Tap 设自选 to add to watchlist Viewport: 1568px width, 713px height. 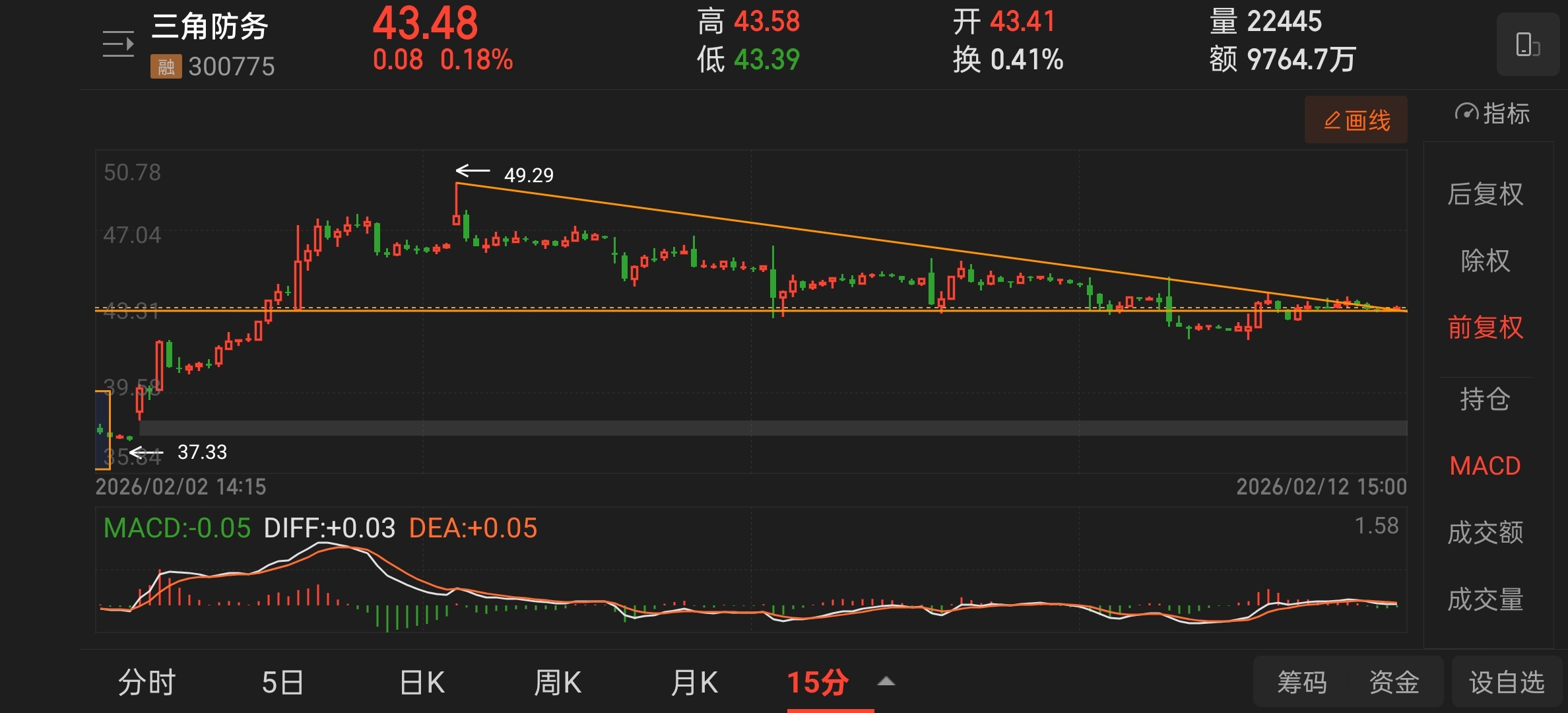pos(1507,683)
